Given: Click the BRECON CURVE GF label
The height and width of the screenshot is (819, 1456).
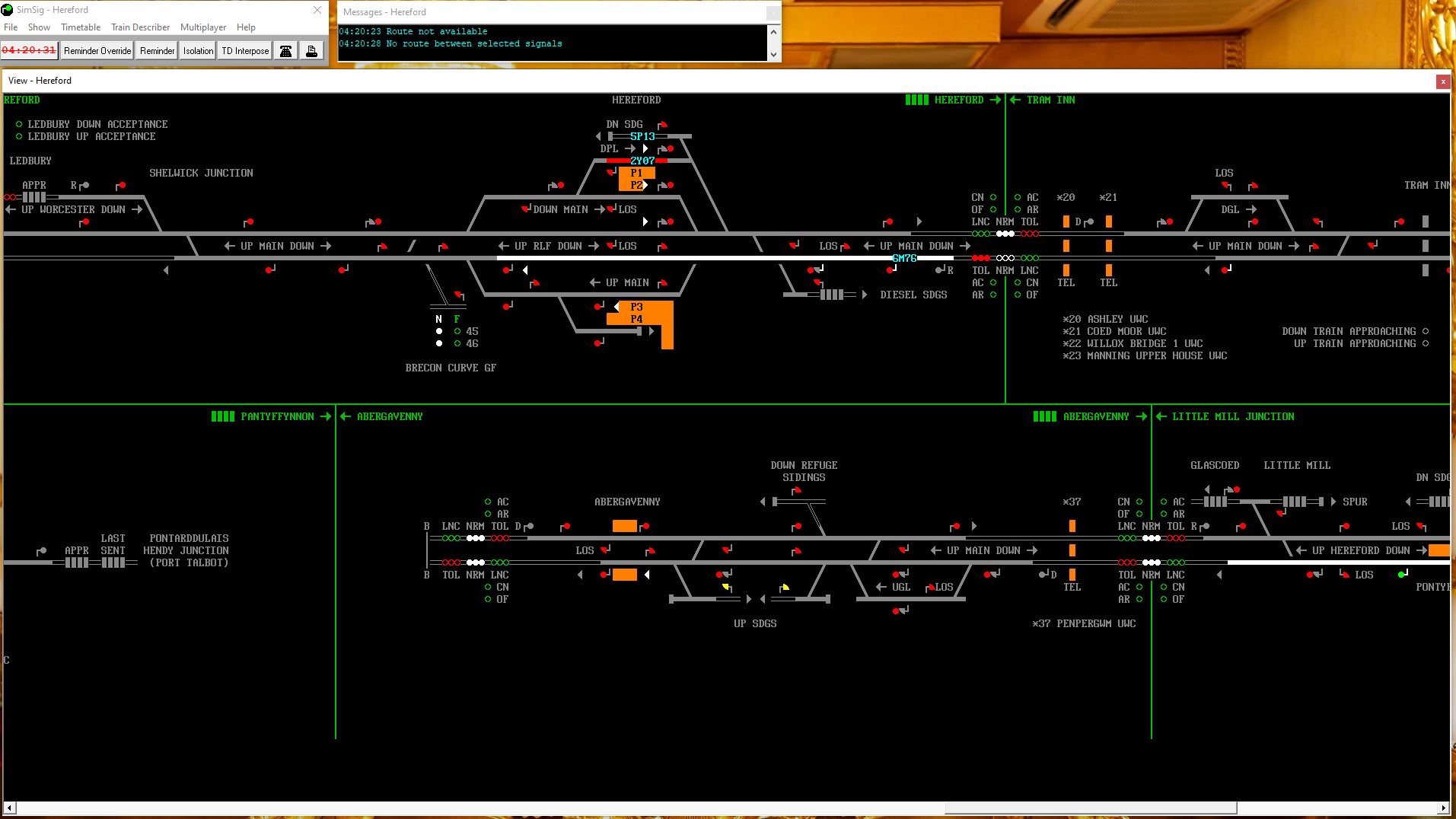Looking at the screenshot, I should click(451, 368).
